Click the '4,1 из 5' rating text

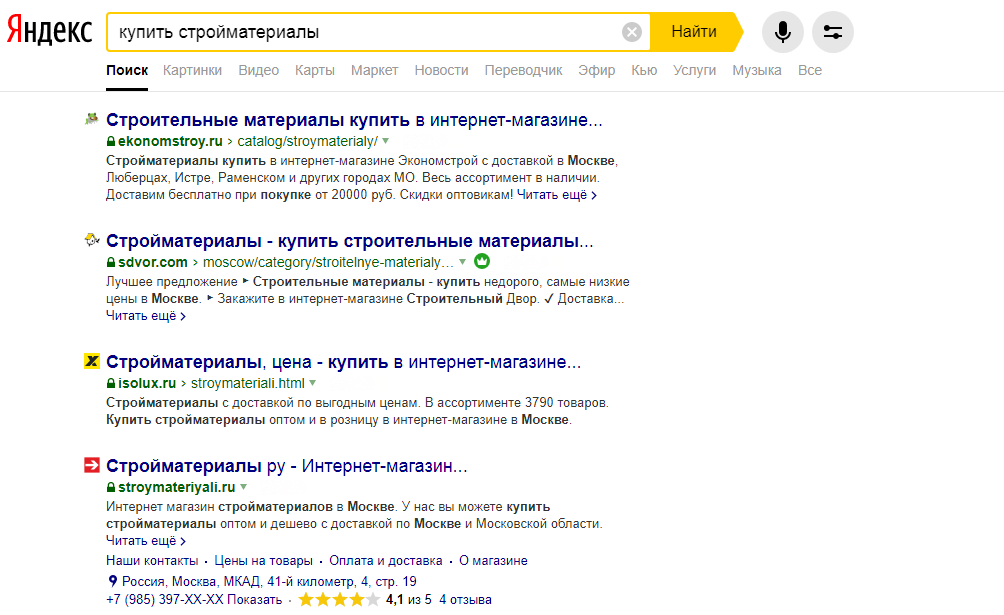(409, 600)
